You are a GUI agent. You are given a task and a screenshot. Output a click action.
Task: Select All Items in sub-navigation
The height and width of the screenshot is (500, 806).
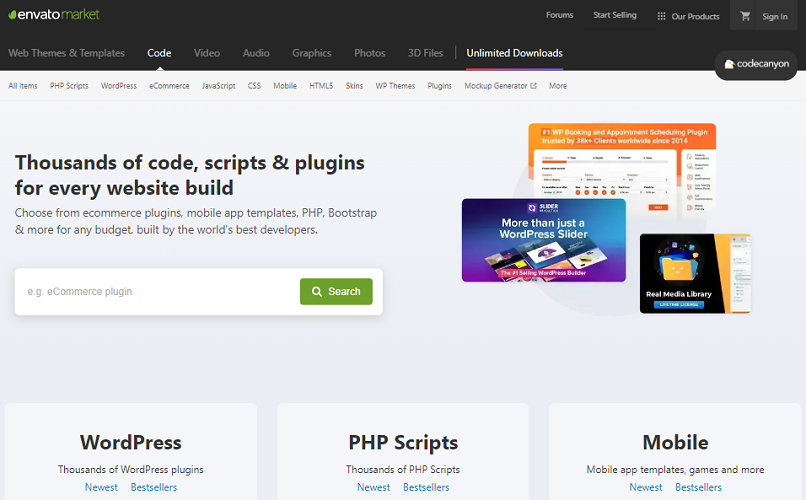(x=23, y=86)
